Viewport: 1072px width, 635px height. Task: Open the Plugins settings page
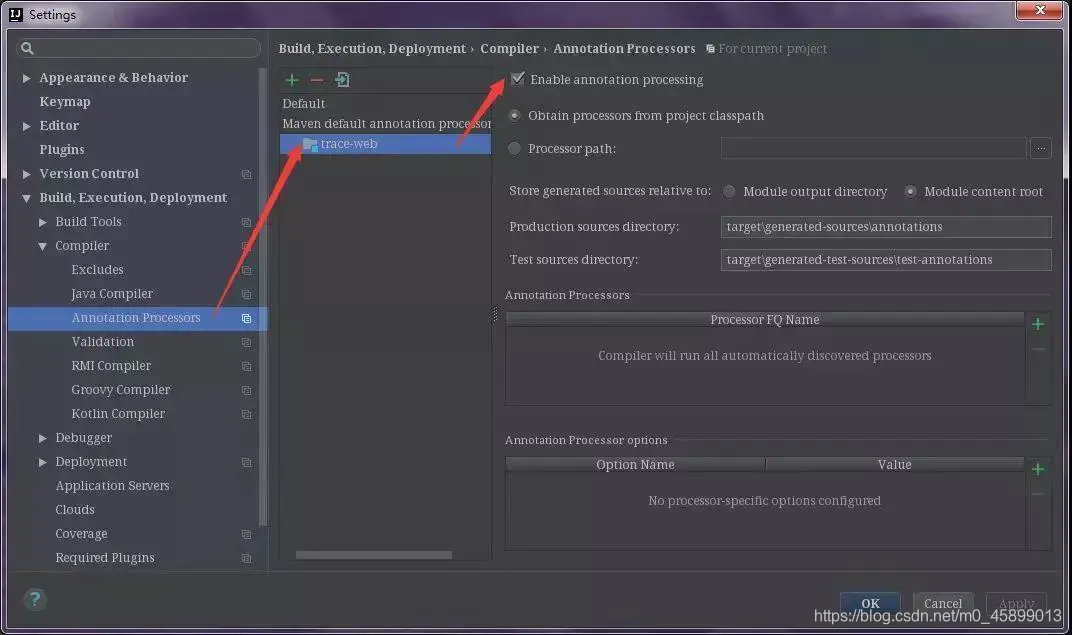tap(62, 149)
